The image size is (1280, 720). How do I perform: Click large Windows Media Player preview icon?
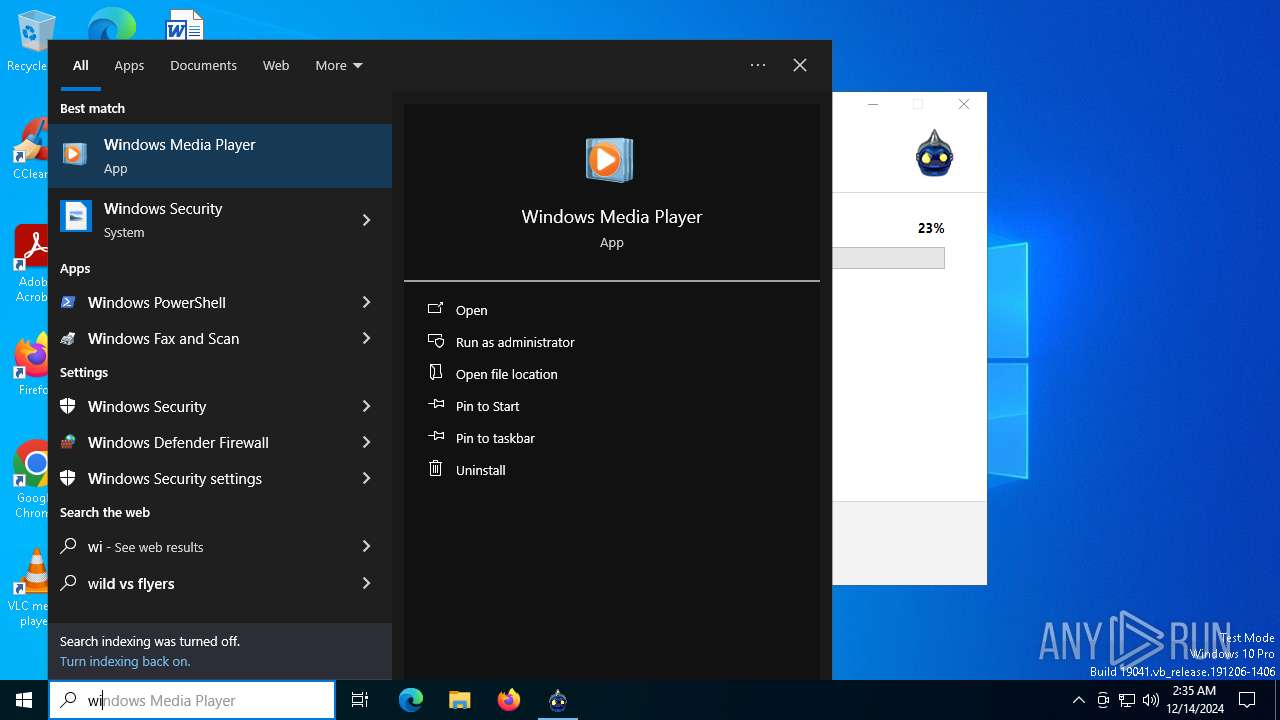coord(609,160)
